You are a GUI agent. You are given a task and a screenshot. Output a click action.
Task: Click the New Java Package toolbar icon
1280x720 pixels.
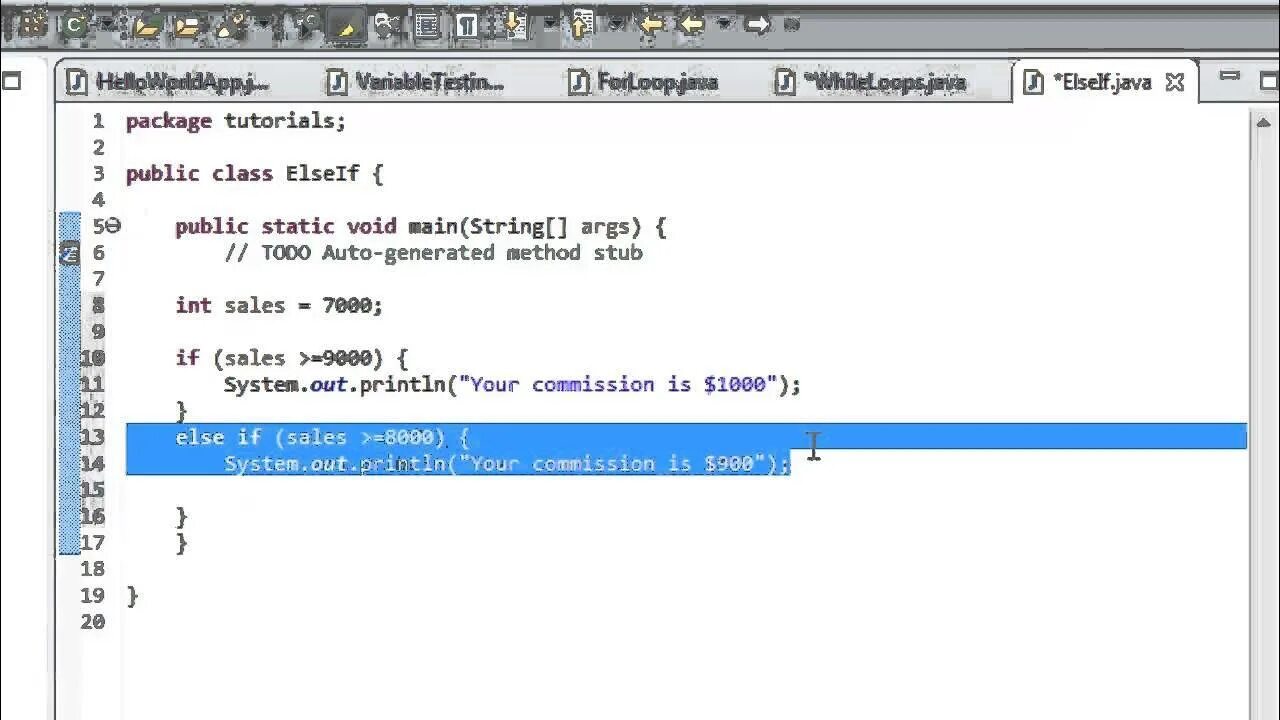[x=33, y=24]
